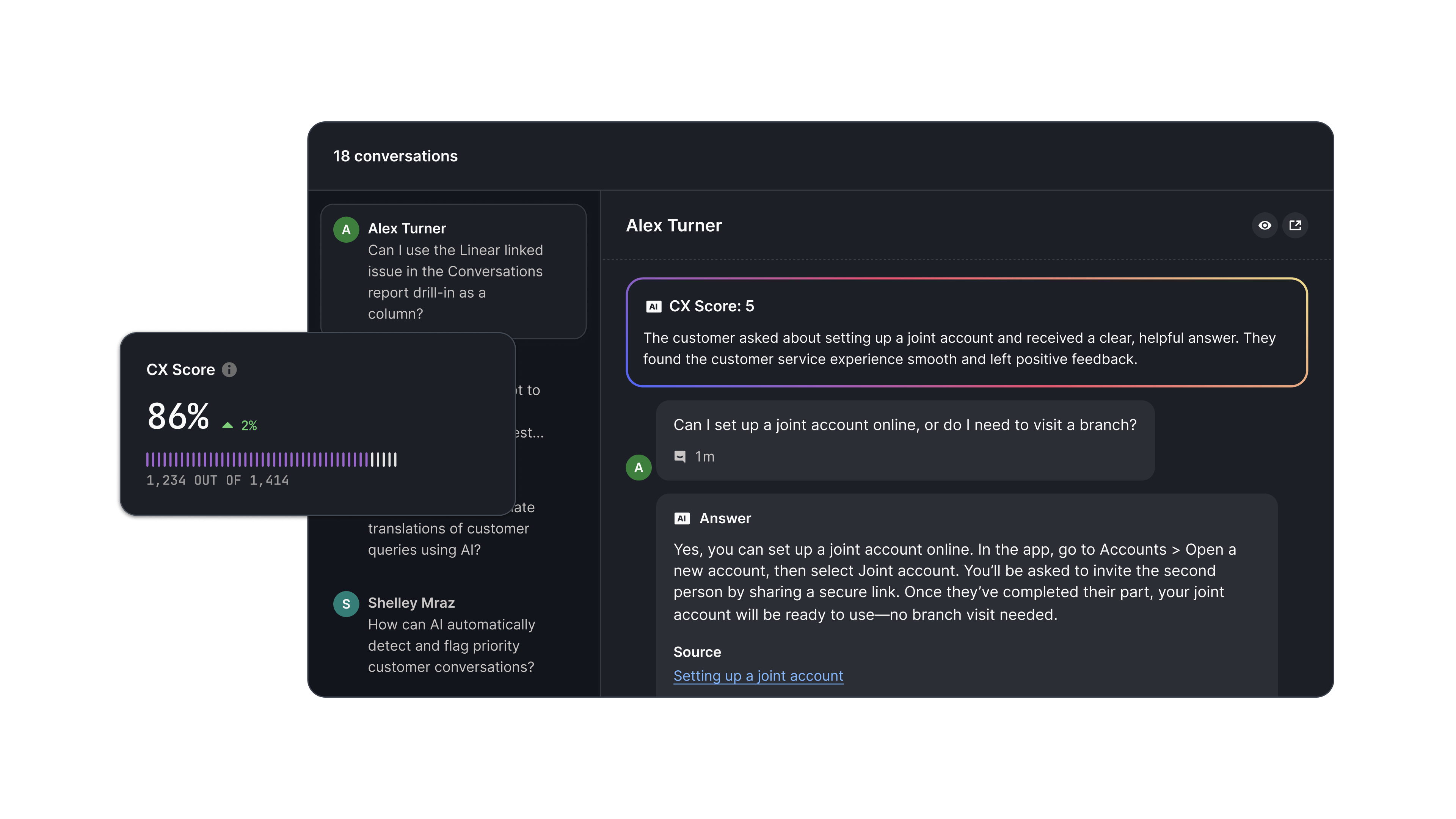Click the Alex Turner heading in detail panel

tap(674, 226)
